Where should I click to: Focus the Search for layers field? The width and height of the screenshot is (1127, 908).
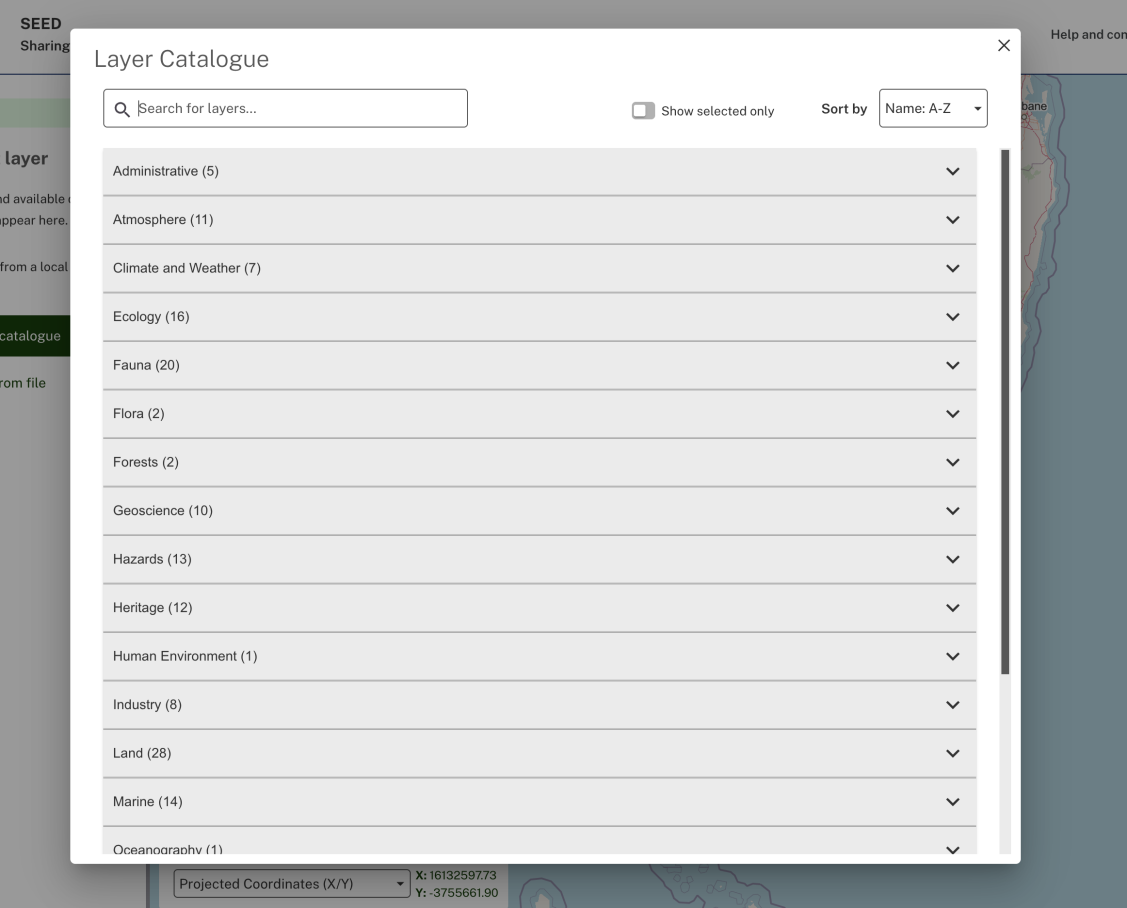(285, 109)
